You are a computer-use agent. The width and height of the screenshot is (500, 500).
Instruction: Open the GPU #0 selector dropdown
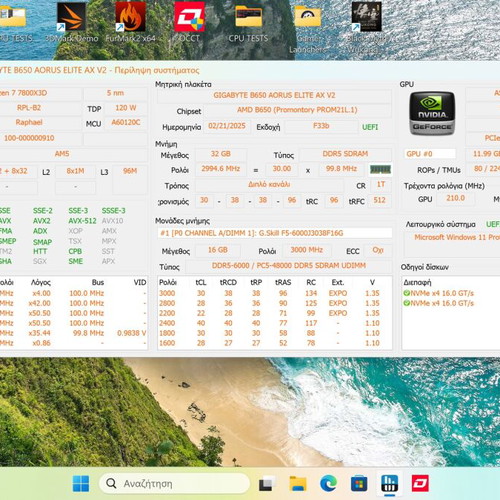[x=429, y=154]
